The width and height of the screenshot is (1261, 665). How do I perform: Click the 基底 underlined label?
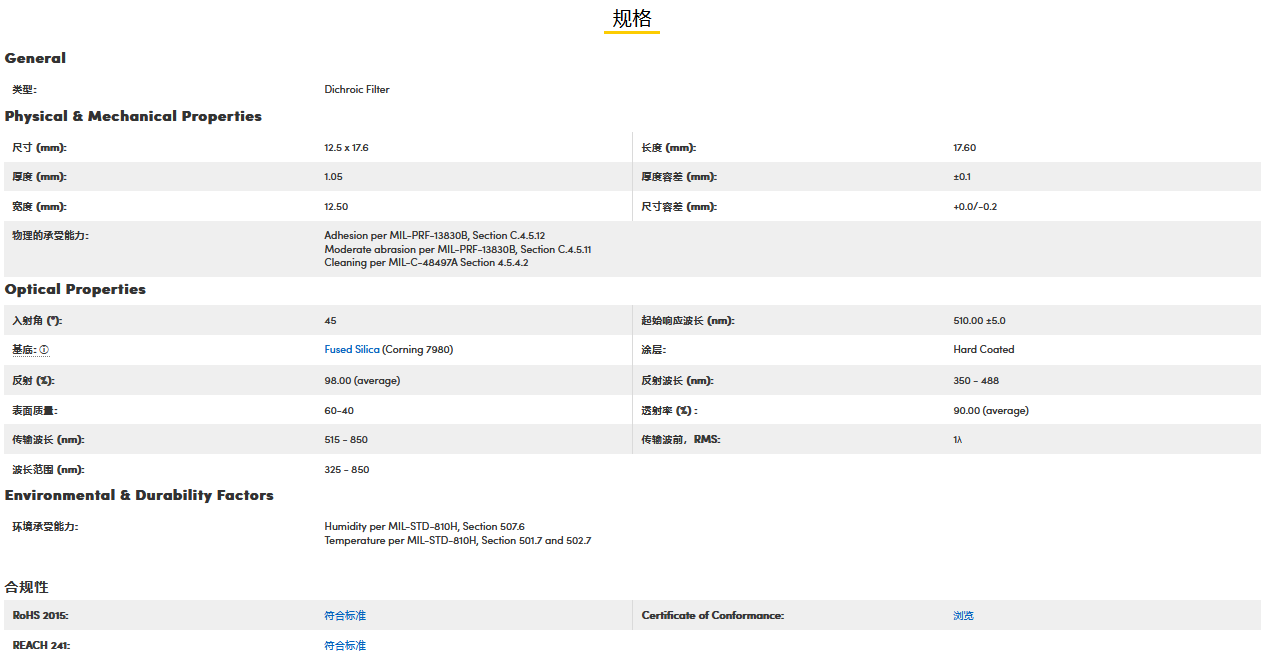24,350
